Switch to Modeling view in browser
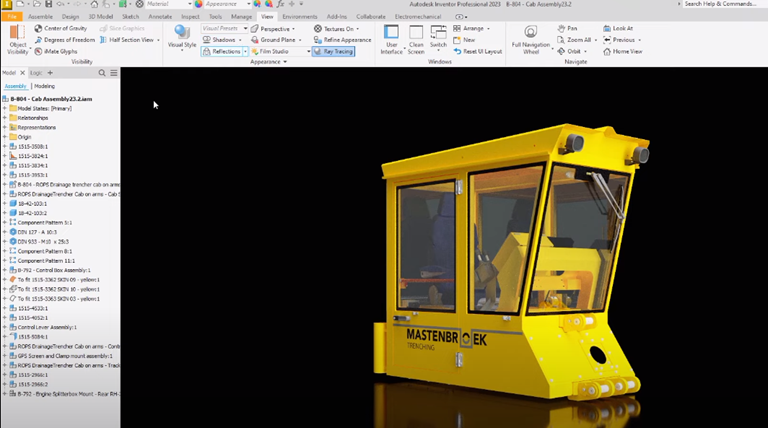Image resolution: width=768 pixels, height=428 pixels. click(x=45, y=86)
